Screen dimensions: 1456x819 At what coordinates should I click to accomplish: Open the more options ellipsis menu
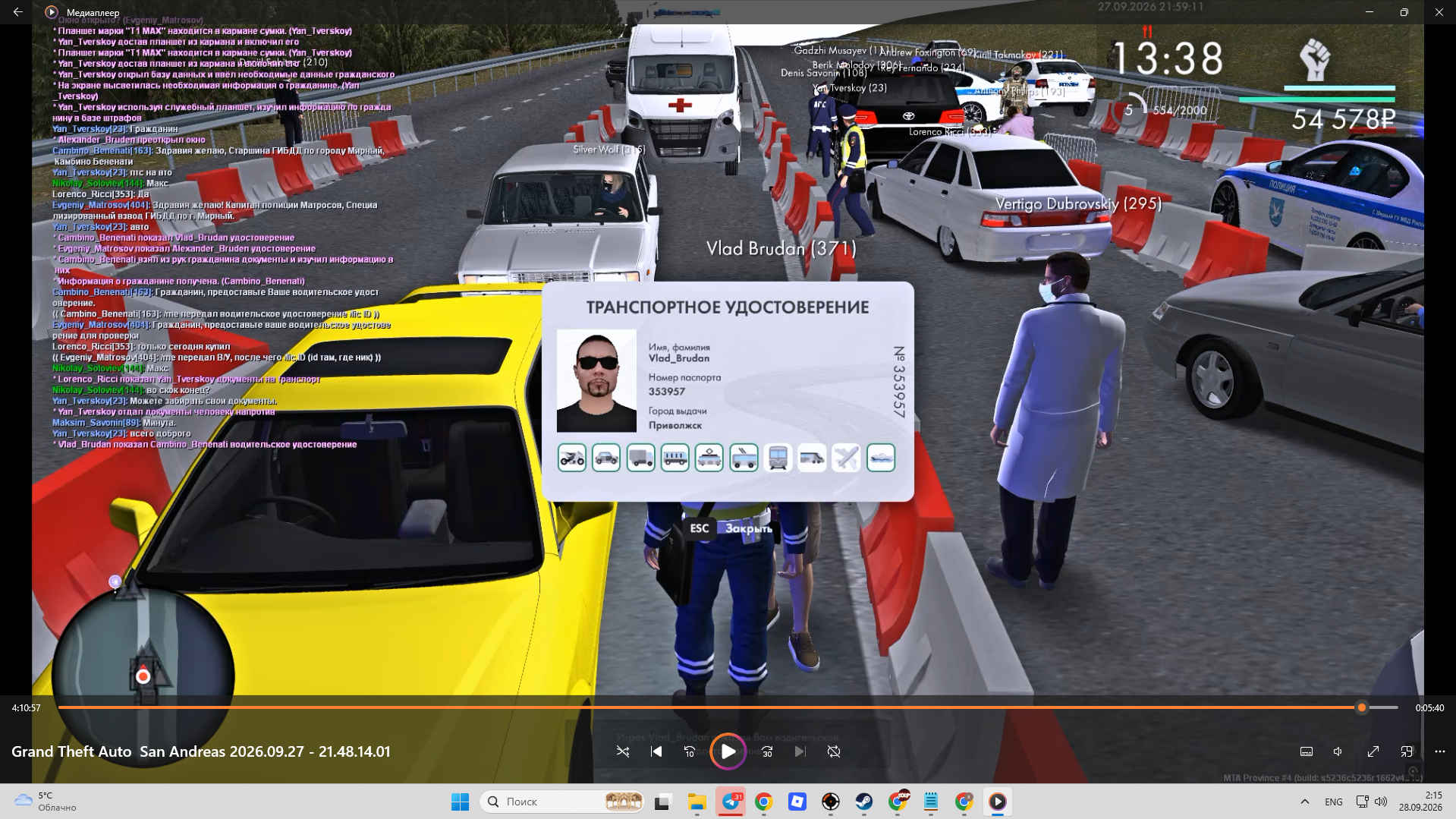(x=1440, y=751)
